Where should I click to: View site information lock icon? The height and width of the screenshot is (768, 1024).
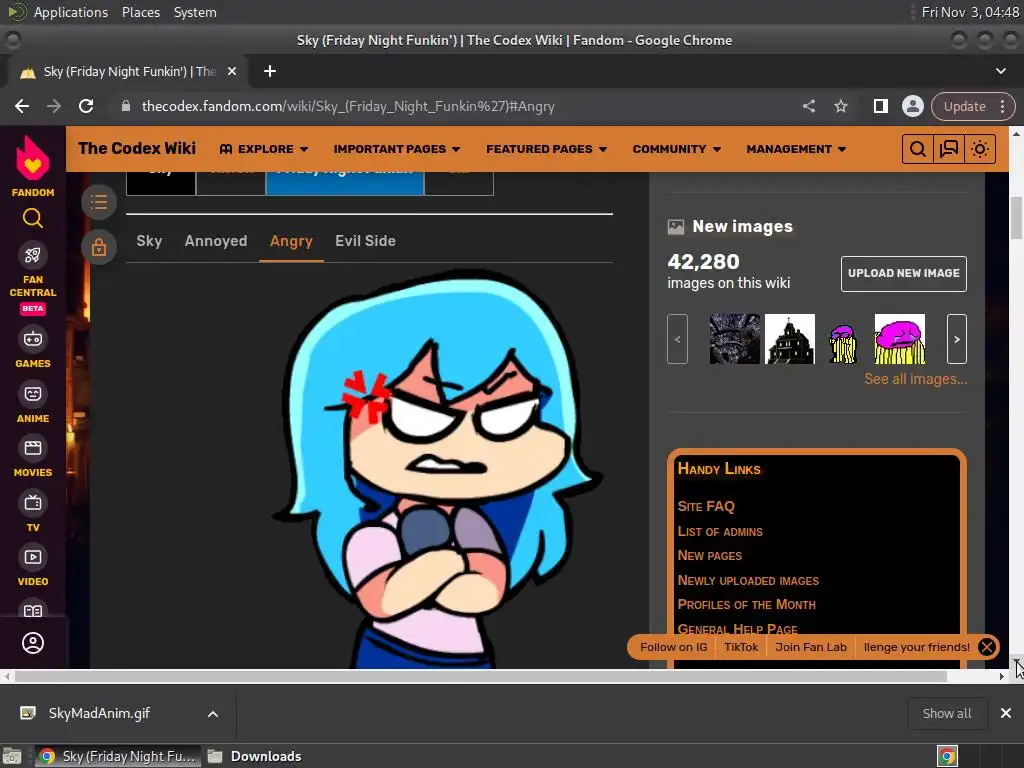pyautogui.click(x=126, y=106)
